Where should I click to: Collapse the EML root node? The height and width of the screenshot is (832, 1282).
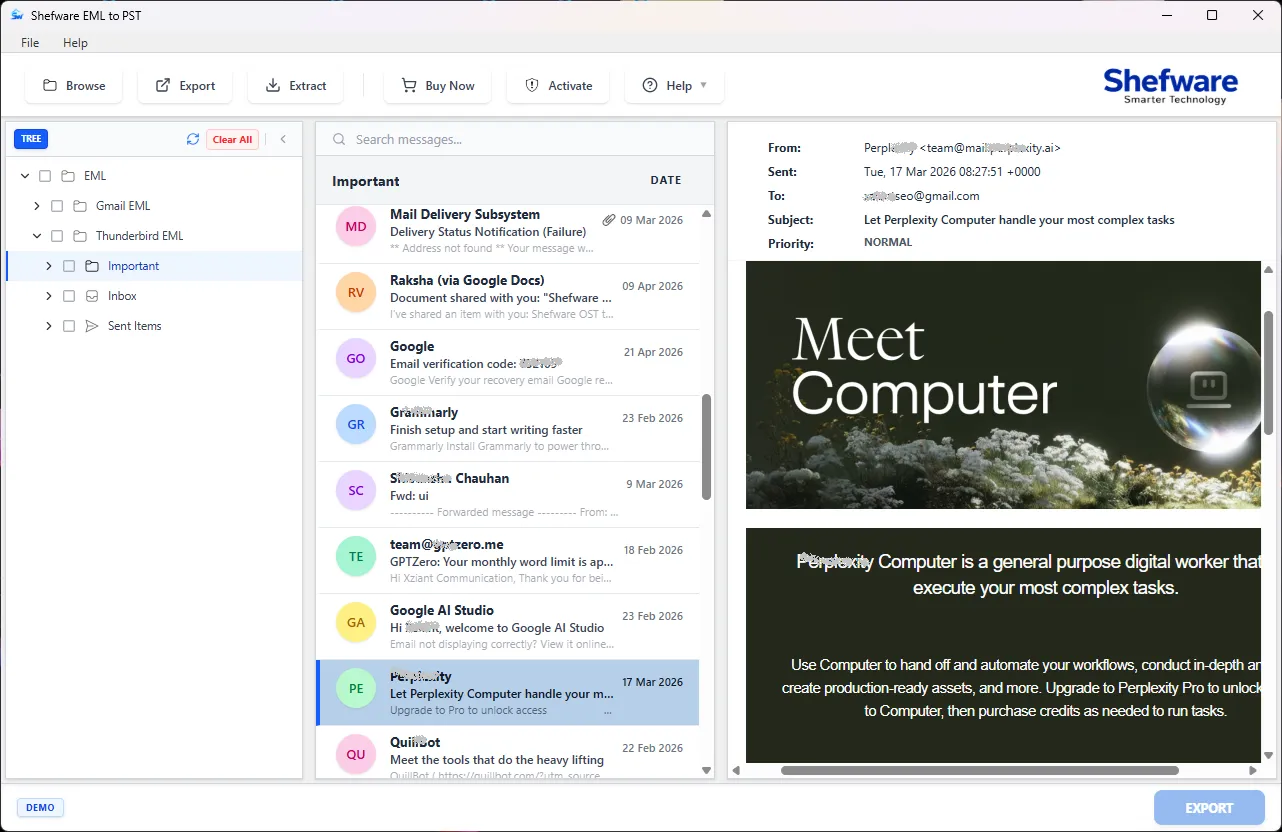point(24,176)
